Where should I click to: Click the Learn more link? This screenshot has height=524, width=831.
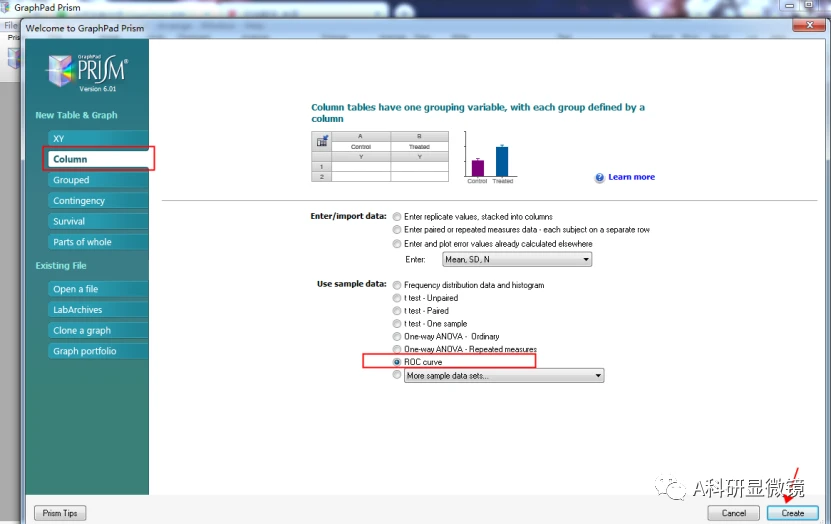point(631,177)
